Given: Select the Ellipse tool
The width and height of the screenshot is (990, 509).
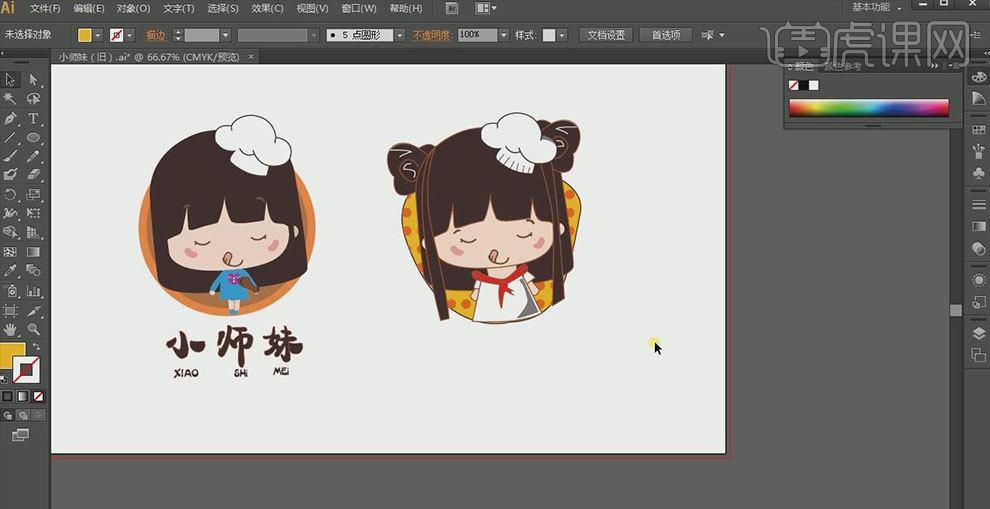Looking at the screenshot, I should [33, 137].
